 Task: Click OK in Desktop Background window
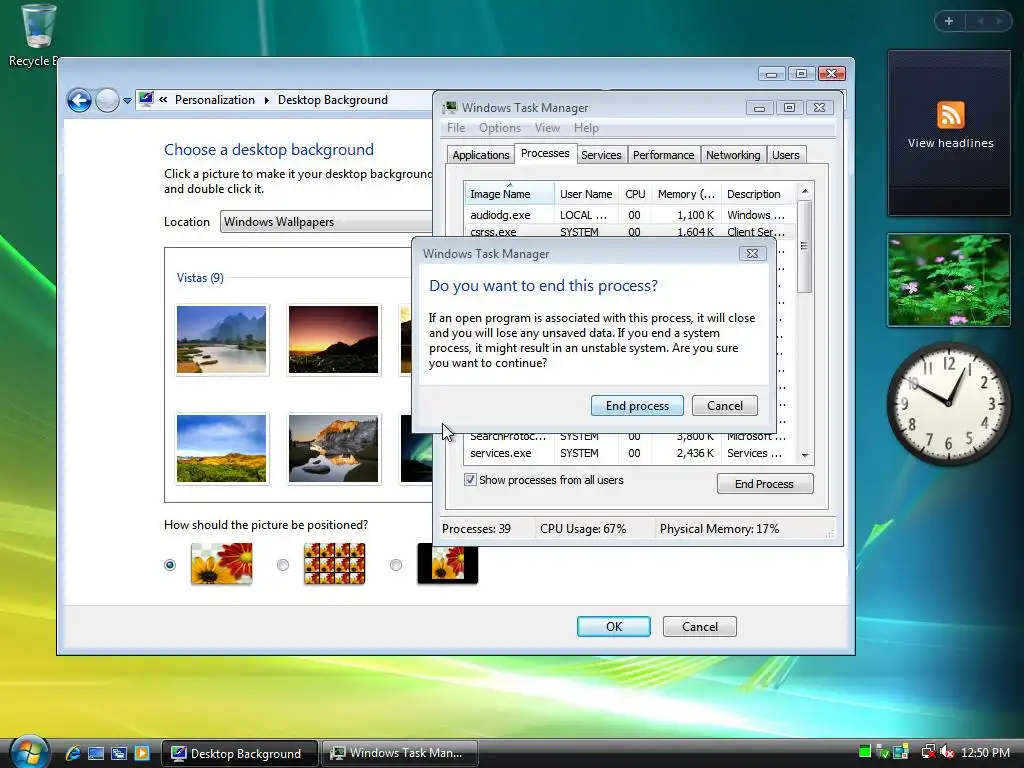tap(614, 626)
